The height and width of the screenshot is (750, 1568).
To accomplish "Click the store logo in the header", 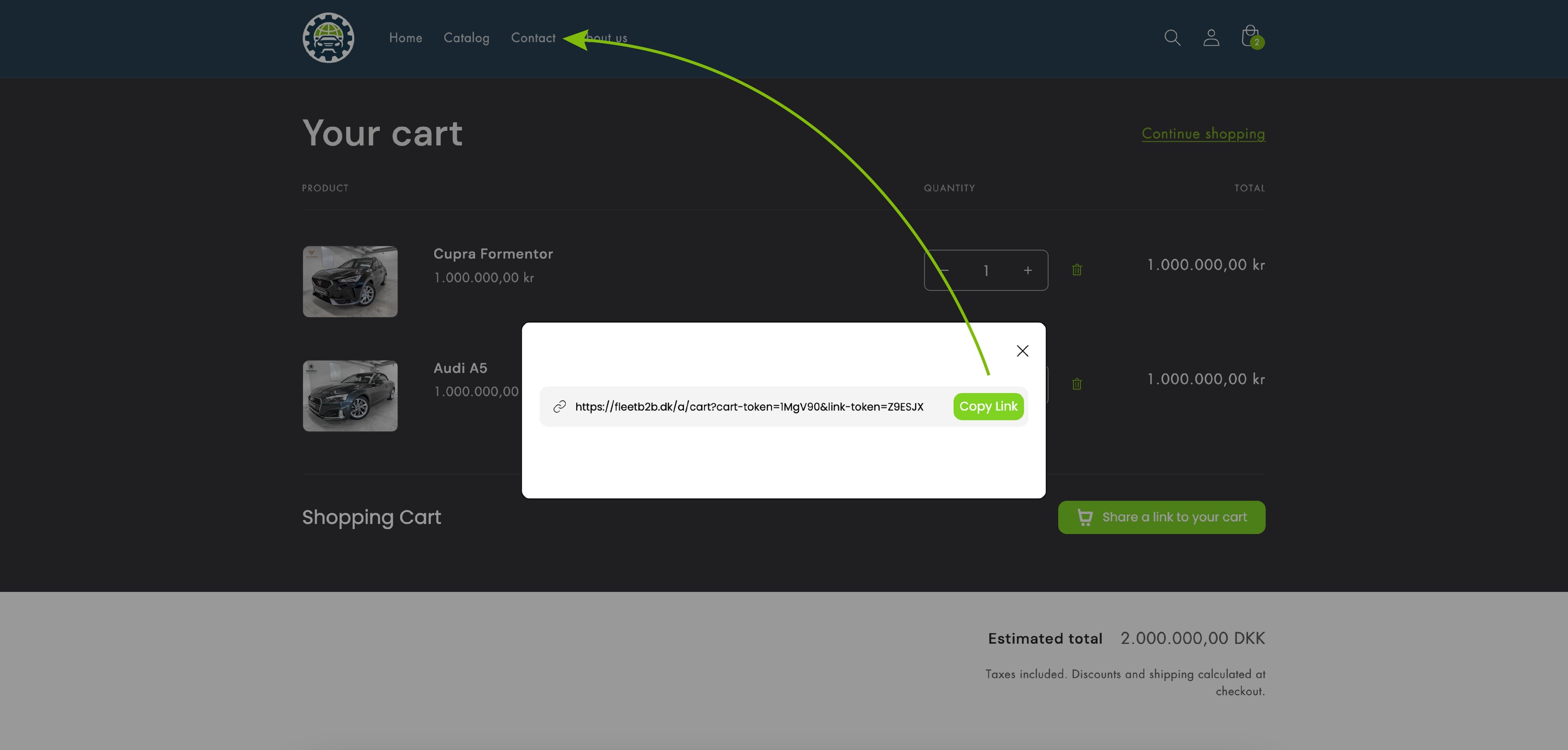I will (x=328, y=38).
